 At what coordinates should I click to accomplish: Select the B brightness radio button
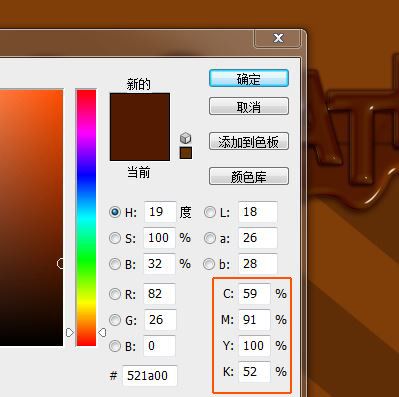pyautogui.click(x=115, y=264)
